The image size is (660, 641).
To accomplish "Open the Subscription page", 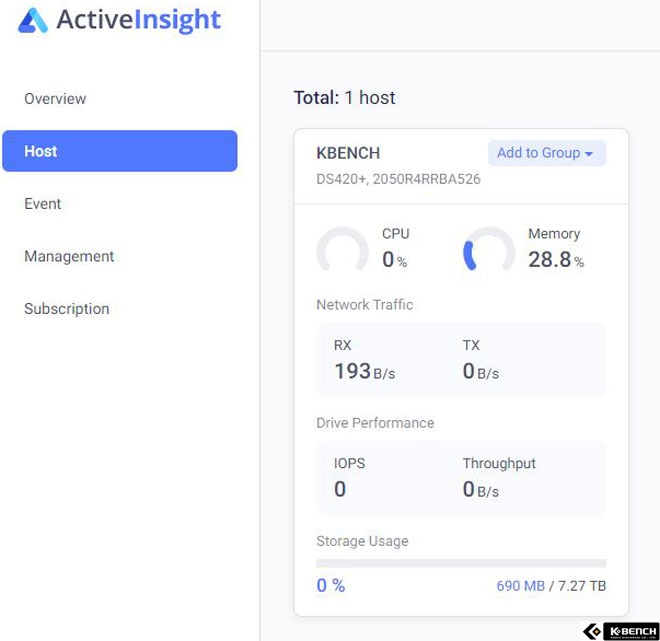I will pyautogui.click(x=67, y=309).
